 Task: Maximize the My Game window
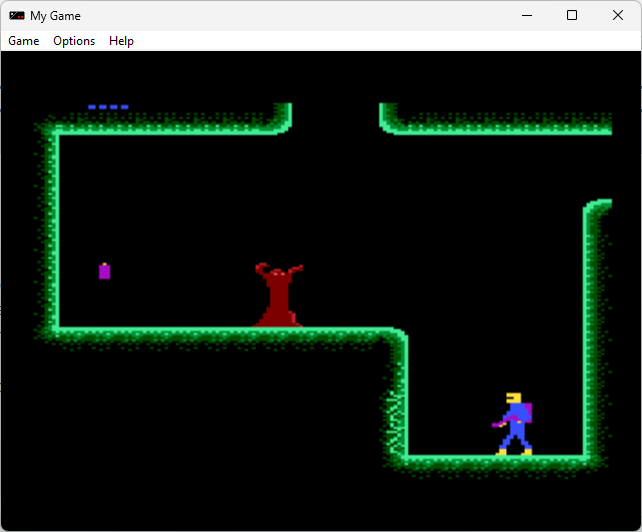[572, 15]
